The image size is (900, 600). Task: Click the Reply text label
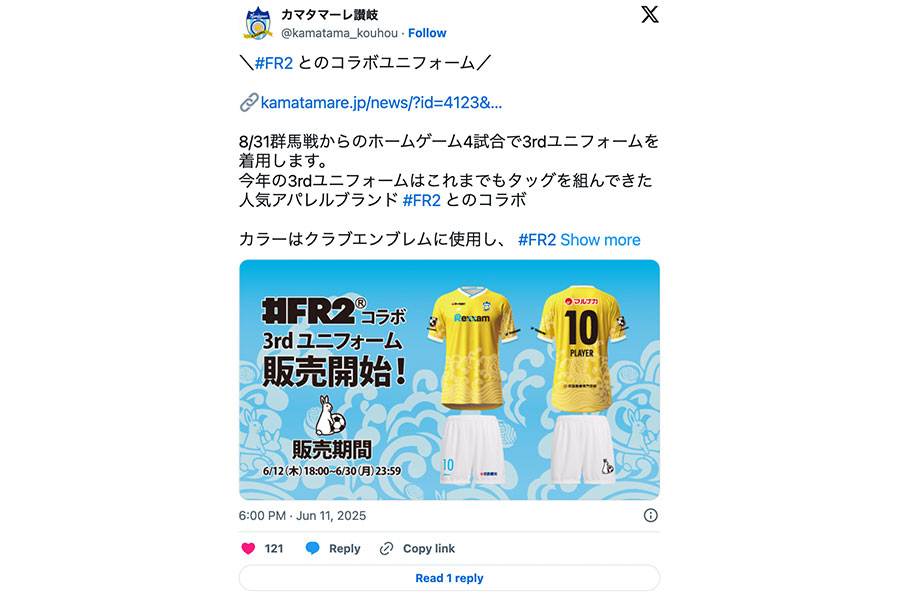point(344,549)
